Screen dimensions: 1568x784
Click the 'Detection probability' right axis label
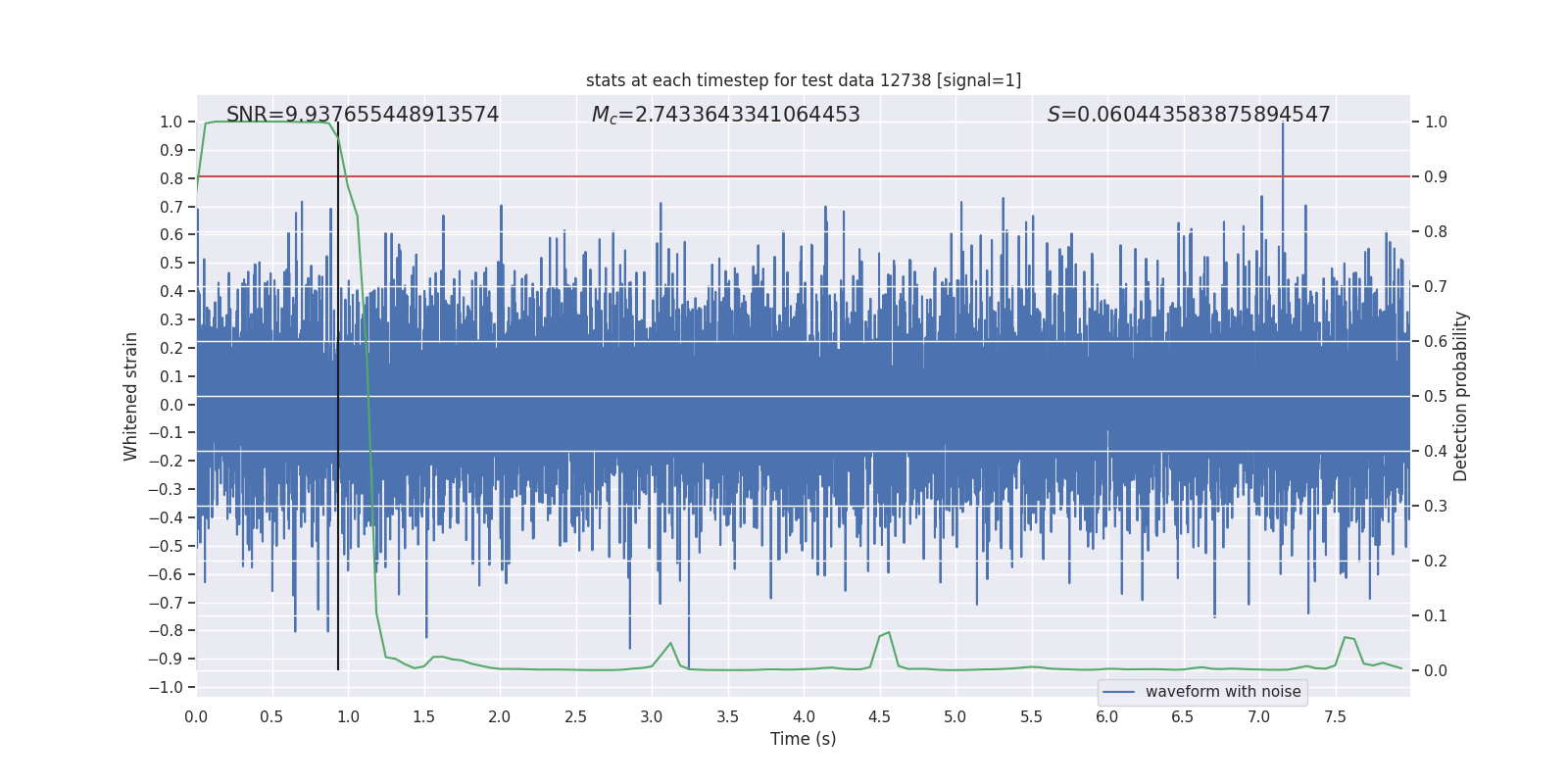click(x=1460, y=396)
